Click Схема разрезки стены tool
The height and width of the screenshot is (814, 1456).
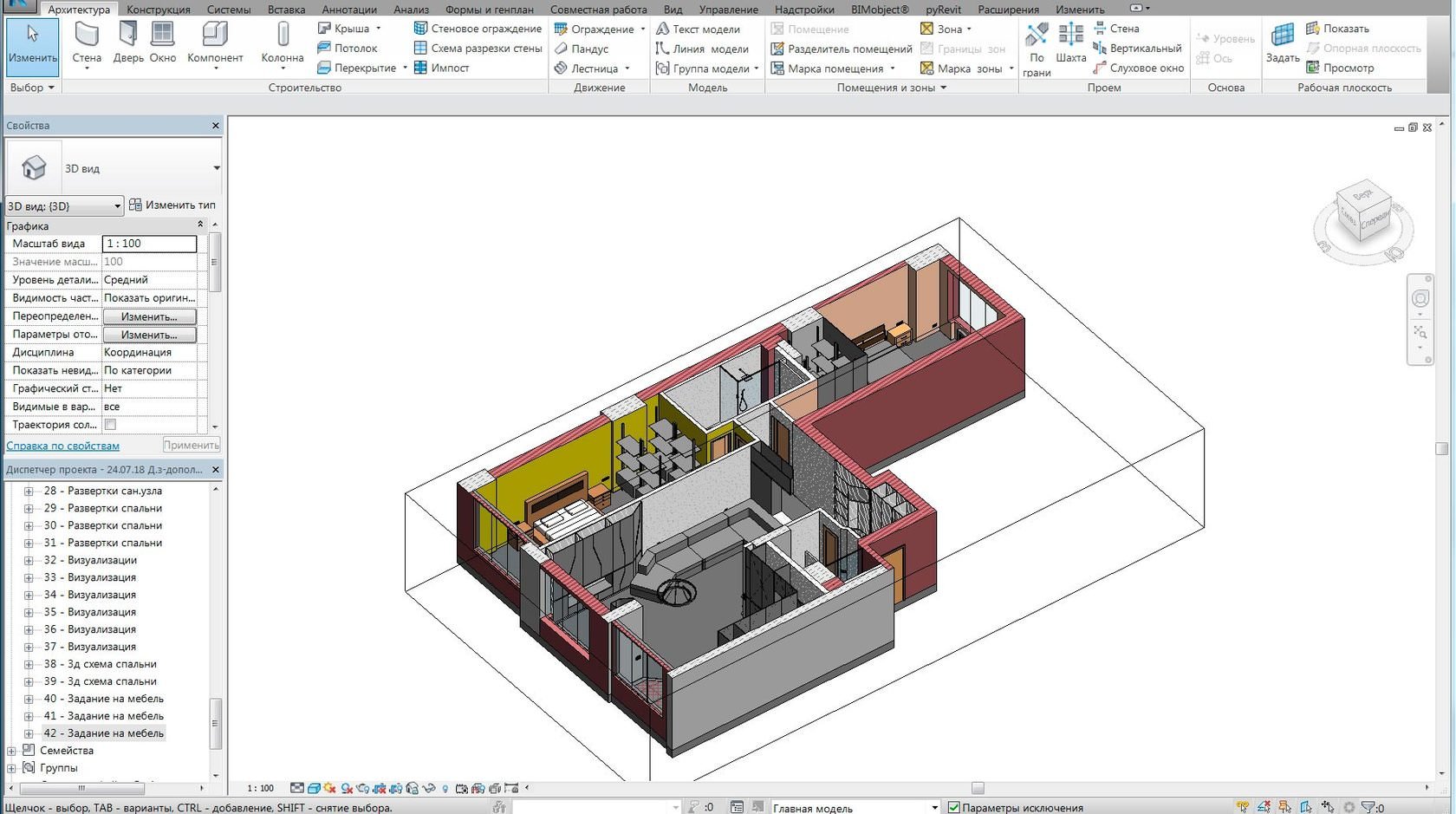pos(478,49)
